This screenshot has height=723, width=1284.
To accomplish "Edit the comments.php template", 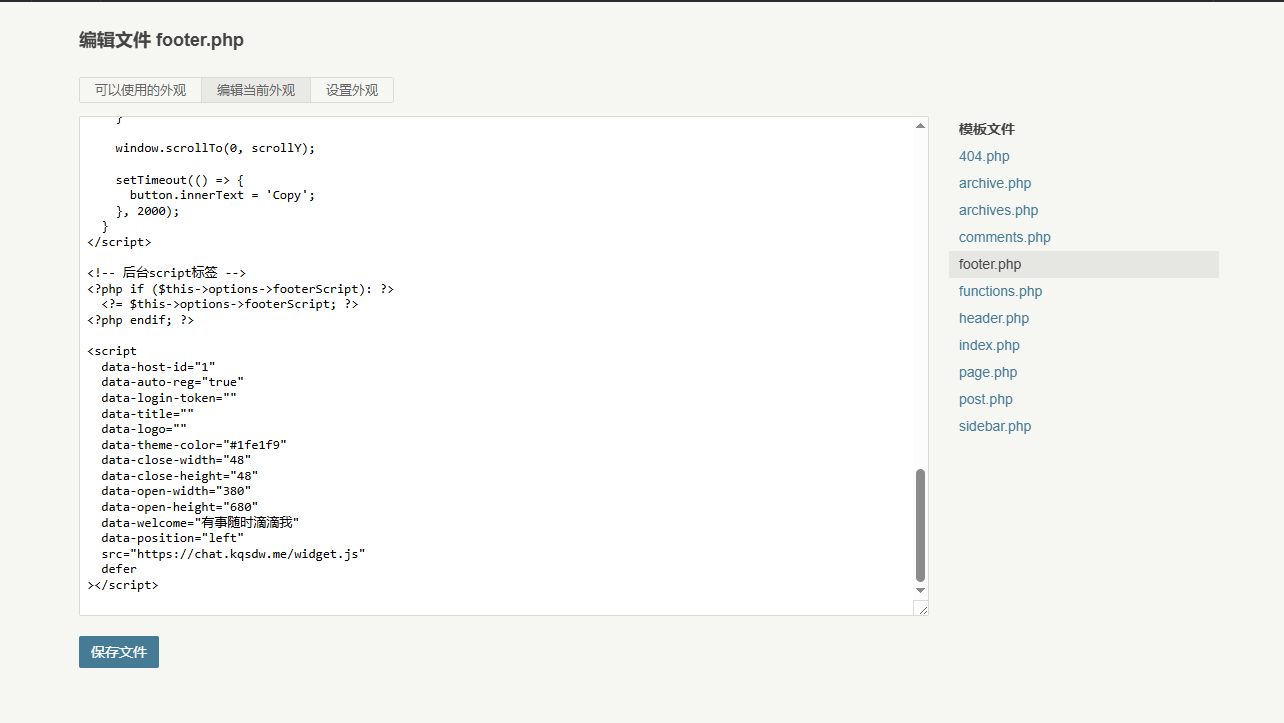I will pos(1004,237).
